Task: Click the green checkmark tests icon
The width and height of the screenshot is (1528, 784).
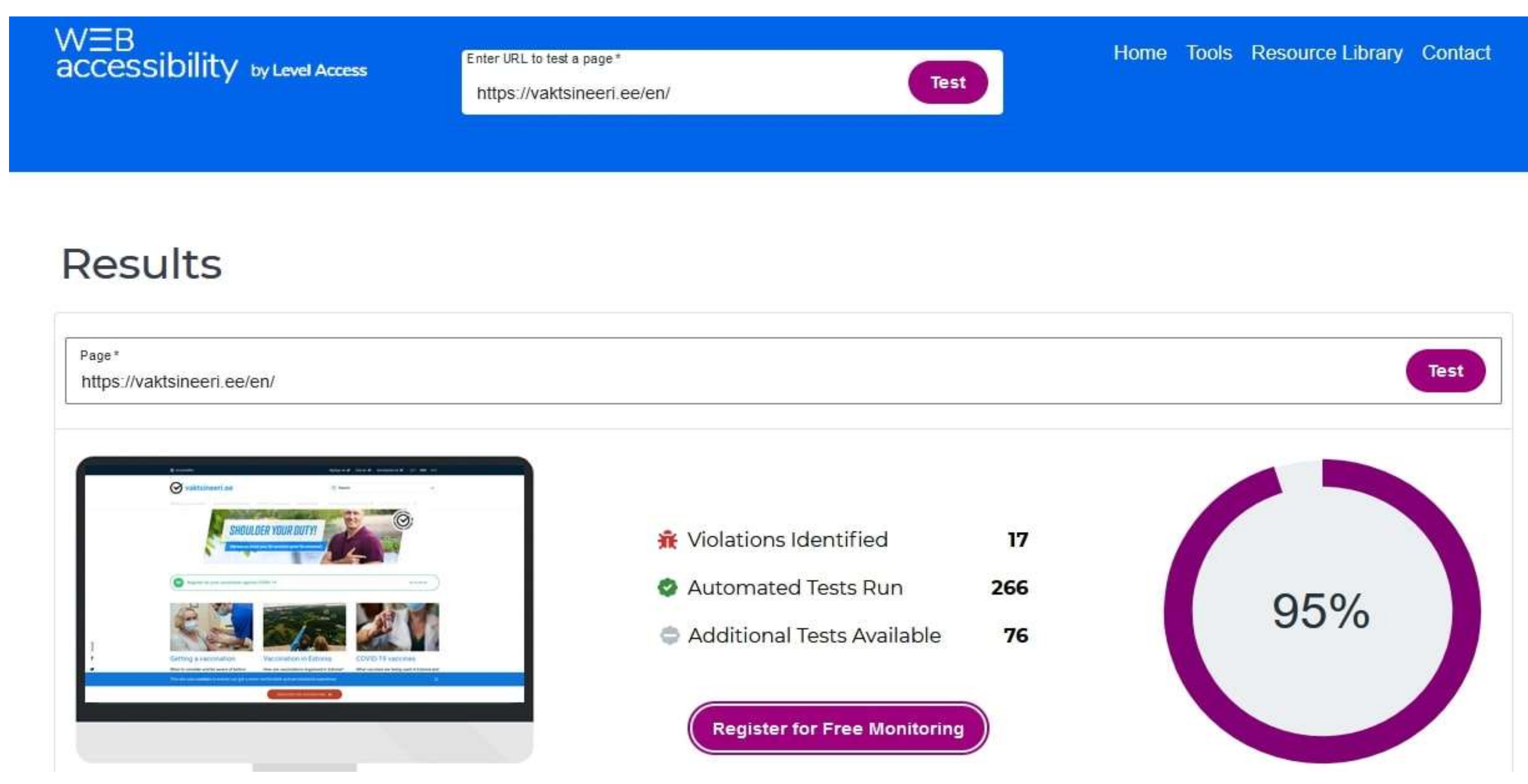Action: point(667,588)
